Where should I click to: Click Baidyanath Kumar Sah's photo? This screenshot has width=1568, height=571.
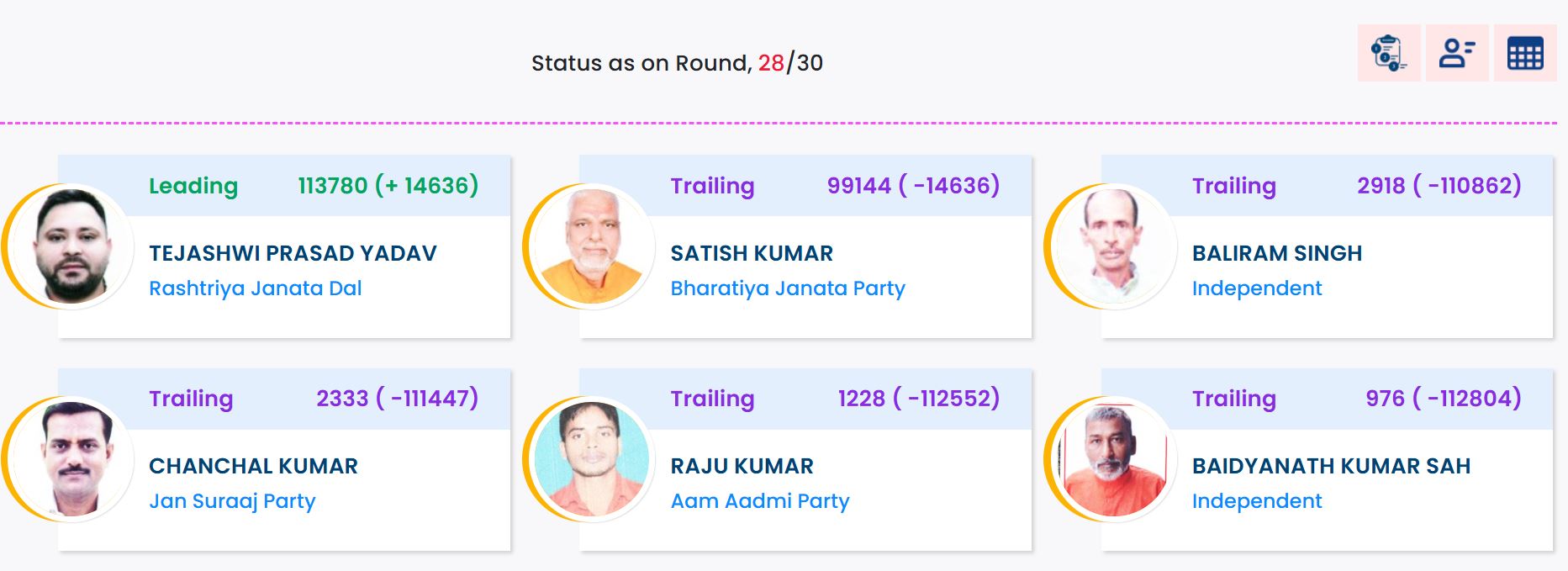(1114, 459)
